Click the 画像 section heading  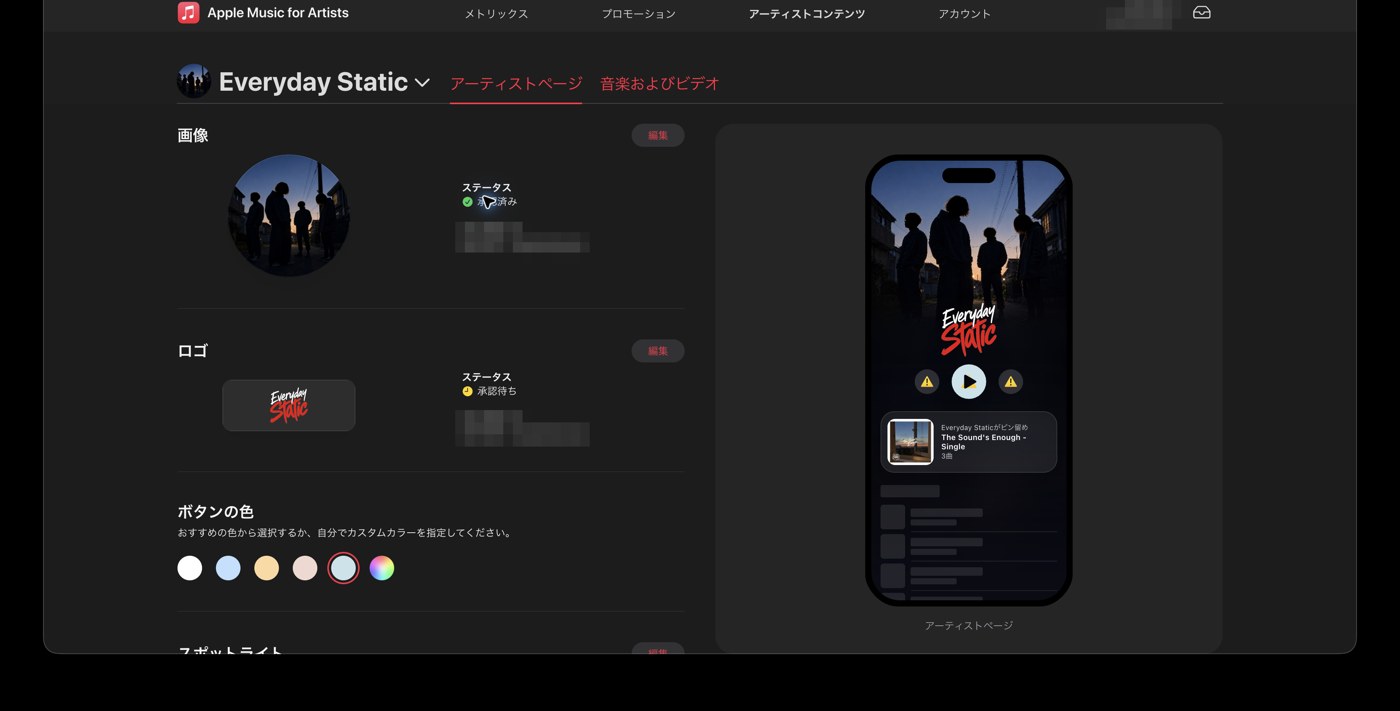coord(193,135)
